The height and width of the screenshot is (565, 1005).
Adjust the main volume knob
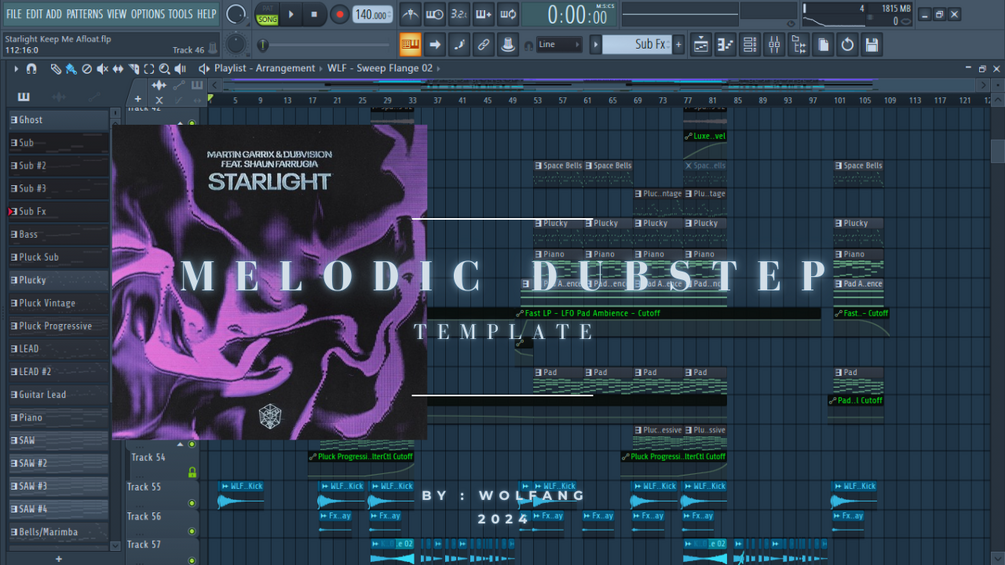pos(236,14)
